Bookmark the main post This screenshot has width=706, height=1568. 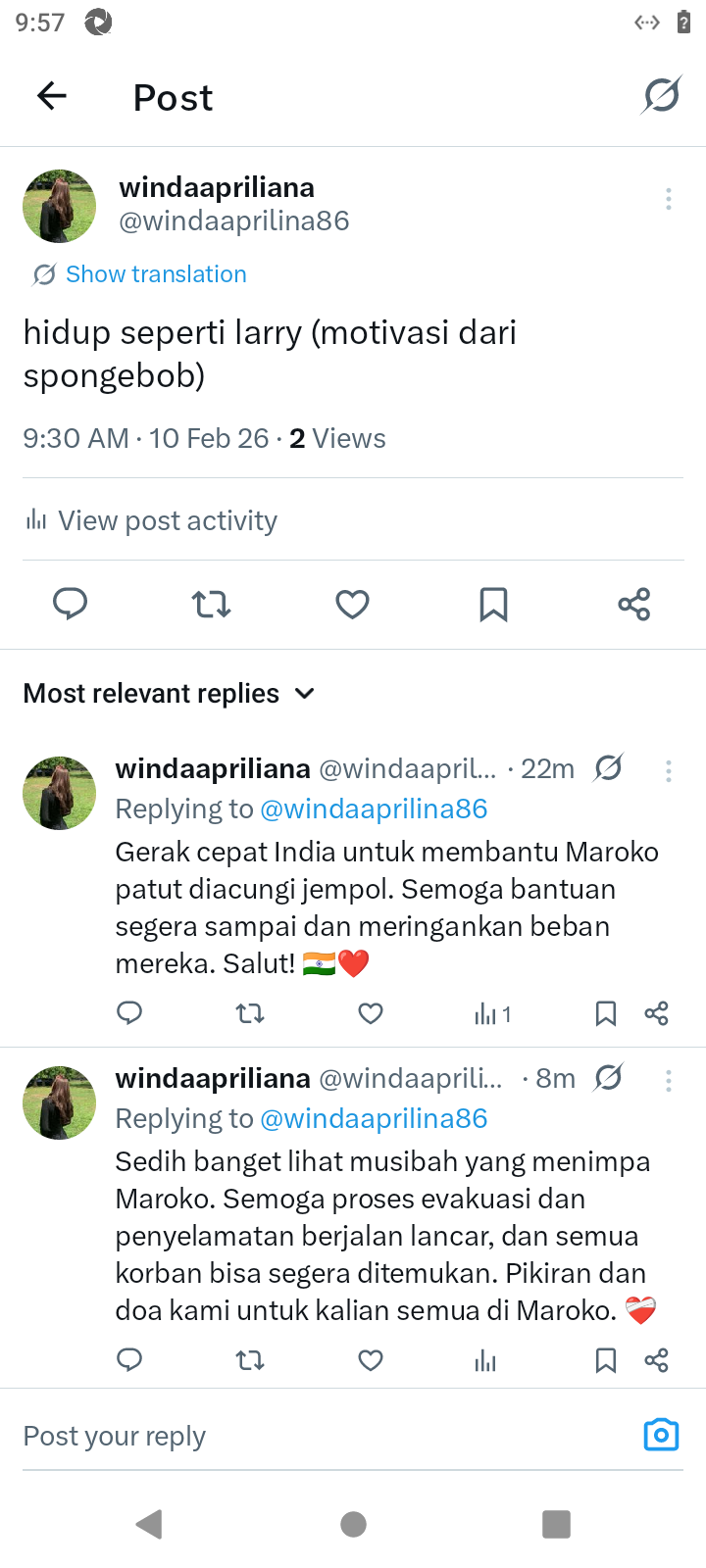493,604
